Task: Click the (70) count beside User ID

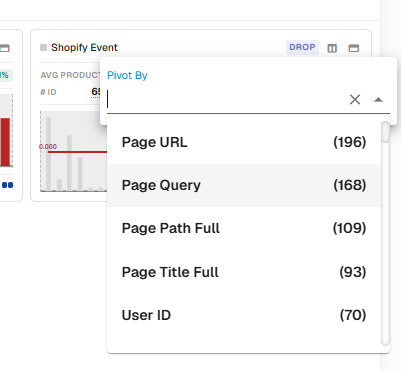Action: 353,315
